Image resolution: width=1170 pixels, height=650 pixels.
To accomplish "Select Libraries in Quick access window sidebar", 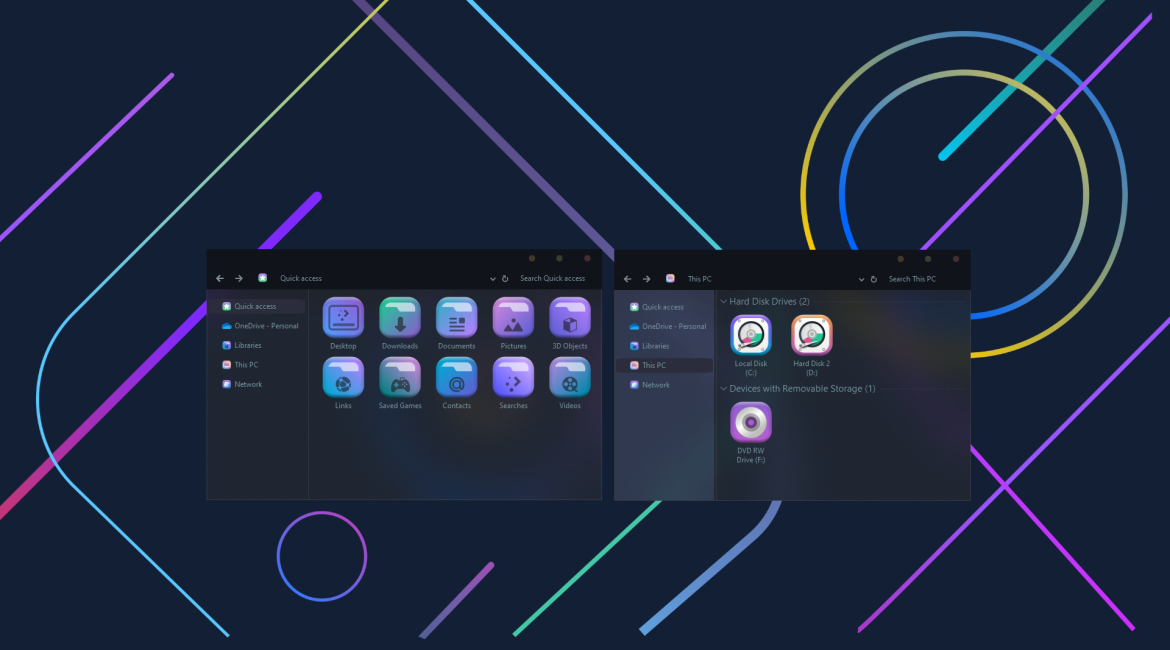I will point(247,345).
